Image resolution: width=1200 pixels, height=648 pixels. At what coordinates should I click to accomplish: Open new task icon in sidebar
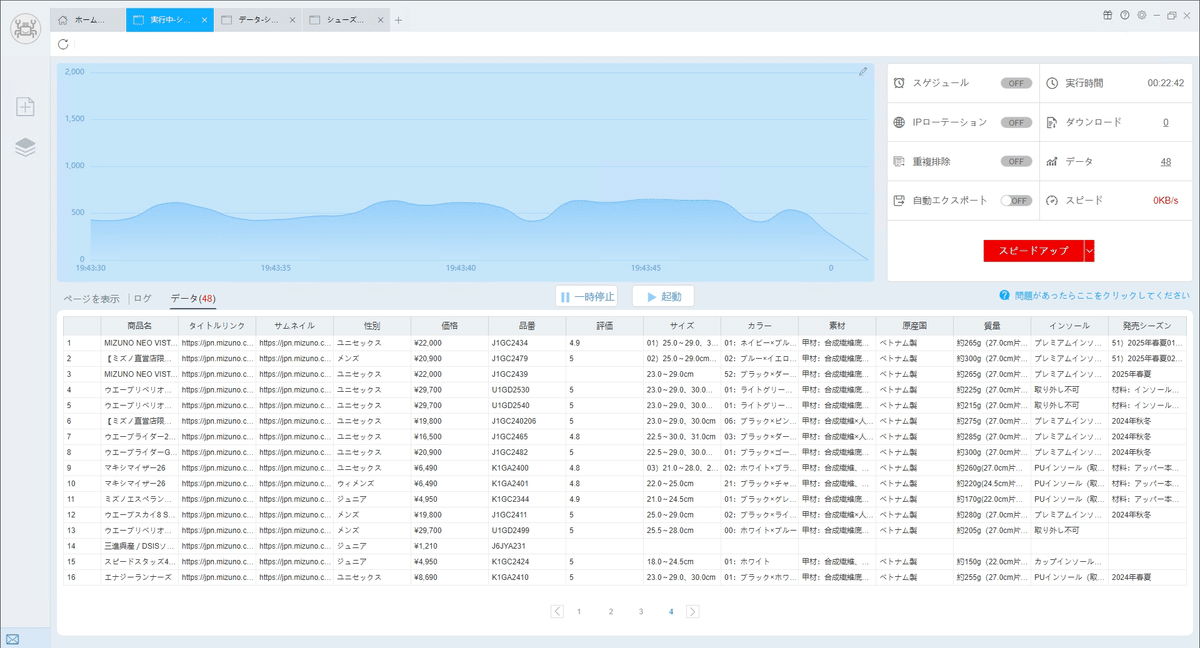[x=25, y=106]
